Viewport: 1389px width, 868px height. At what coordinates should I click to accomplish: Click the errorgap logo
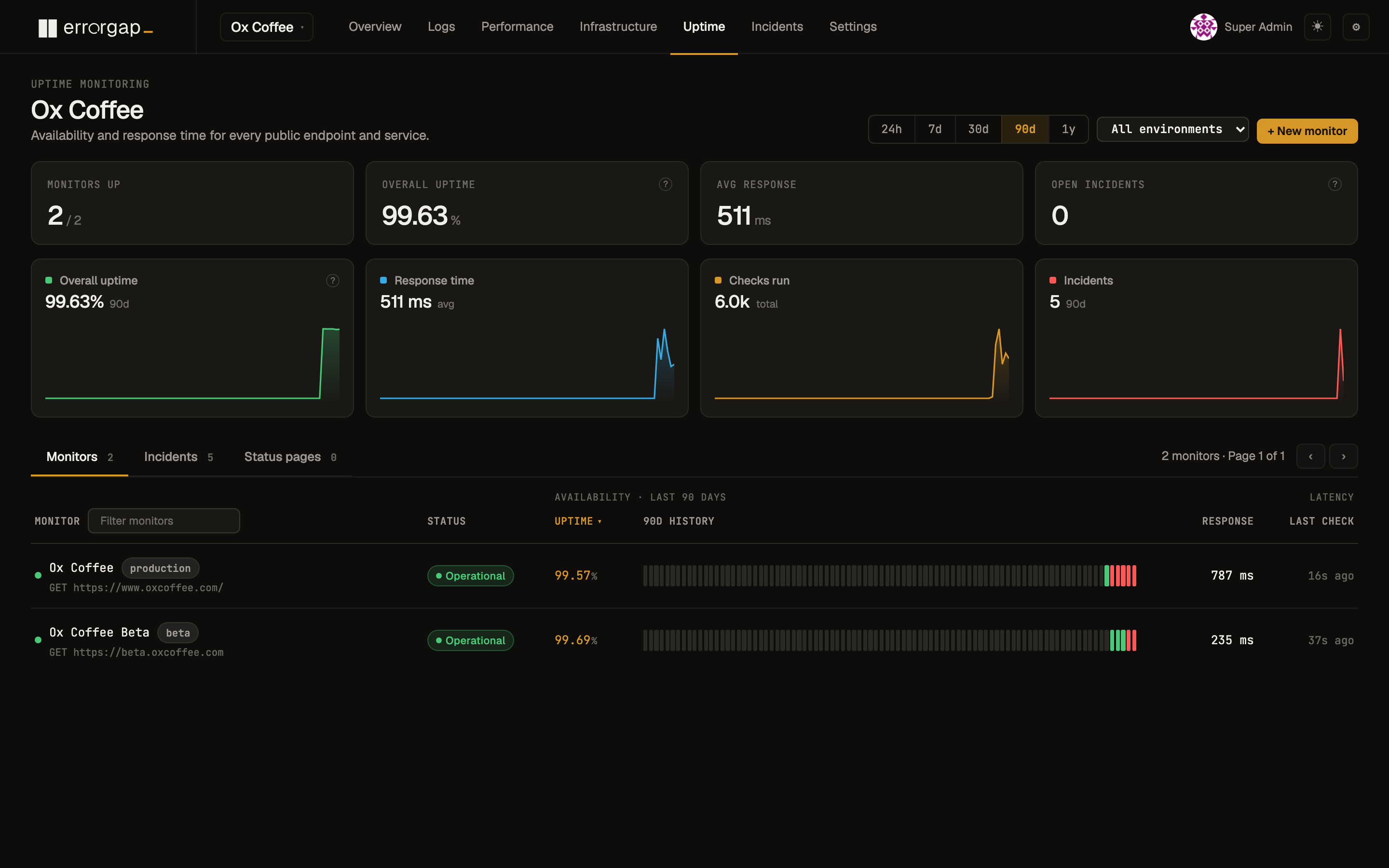(95, 27)
